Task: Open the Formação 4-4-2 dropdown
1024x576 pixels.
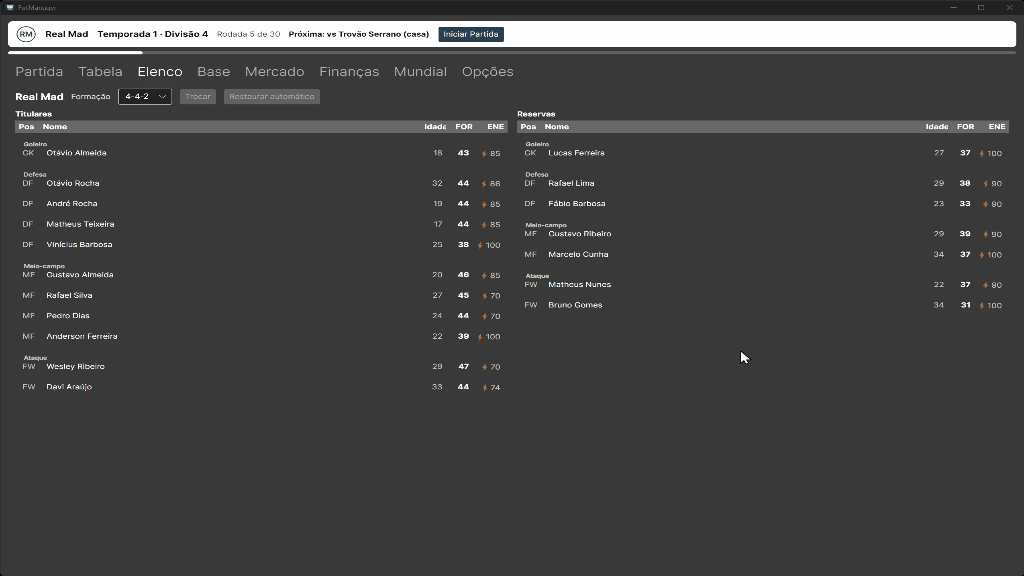Action: pos(144,96)
